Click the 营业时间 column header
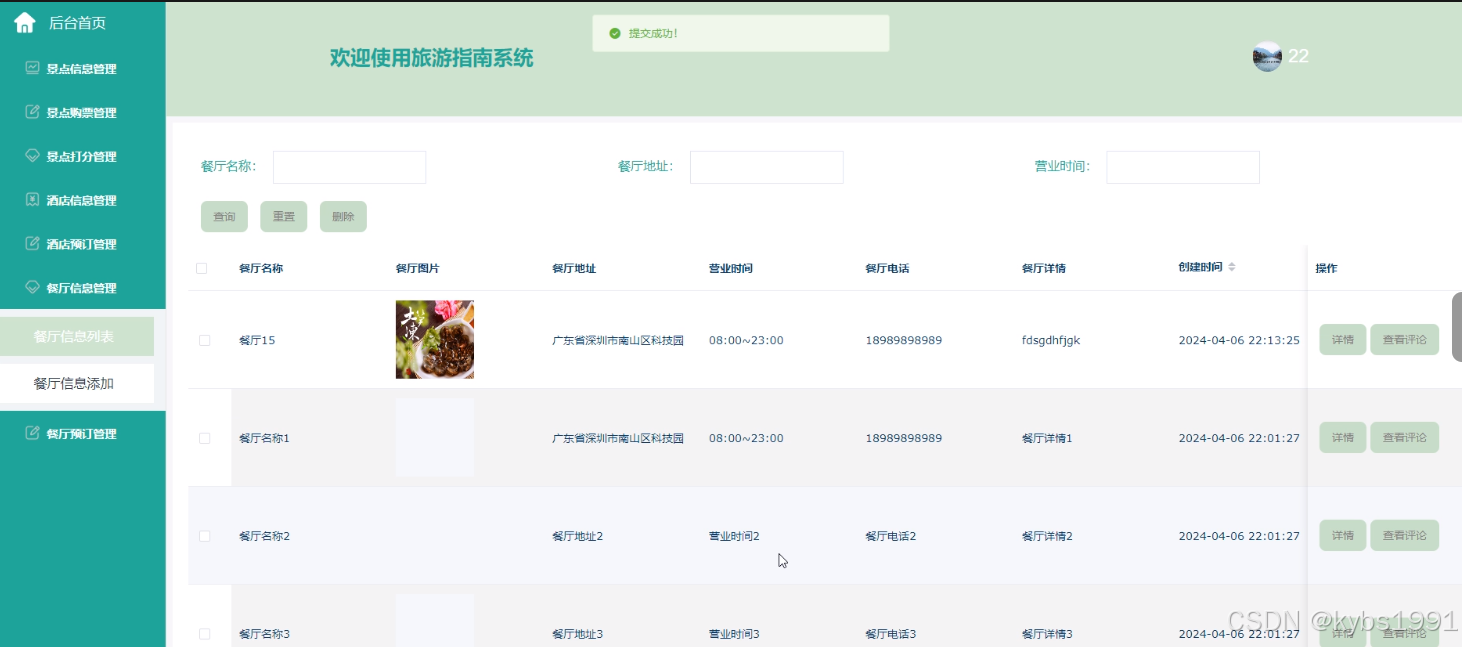This screenshot has height=647, width=1462. click(x=731, y=268)
